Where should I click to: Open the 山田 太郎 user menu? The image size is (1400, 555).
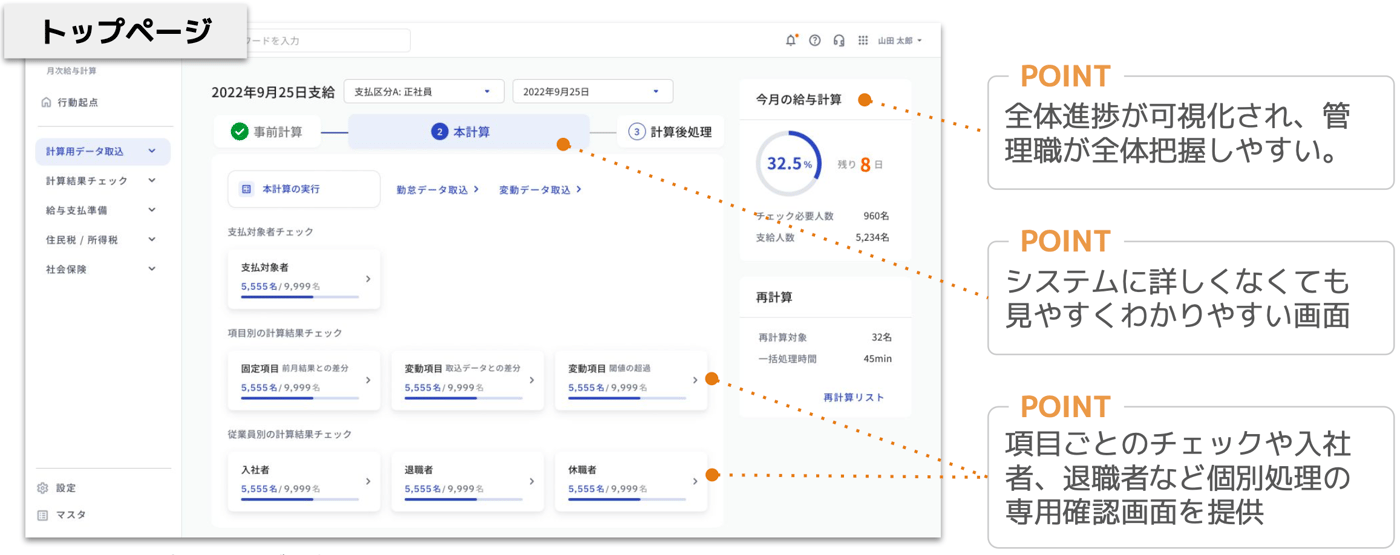tap(900, 41)
